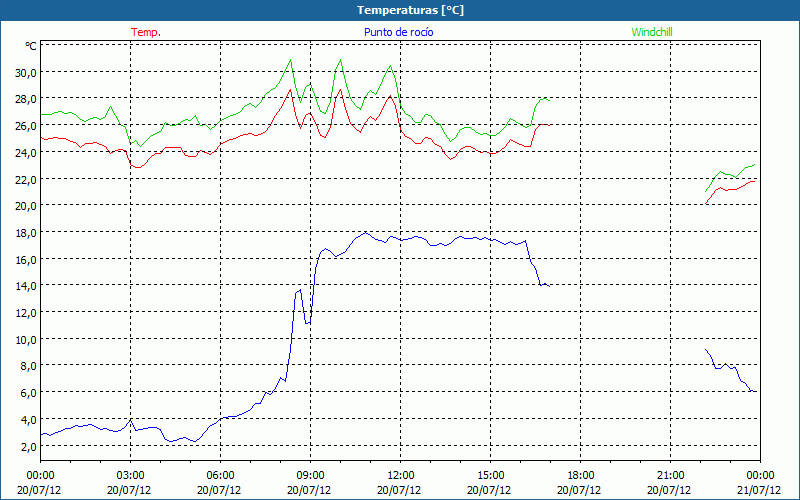
Task: Click the 06:00 time axis label
Action: [220, 476]
